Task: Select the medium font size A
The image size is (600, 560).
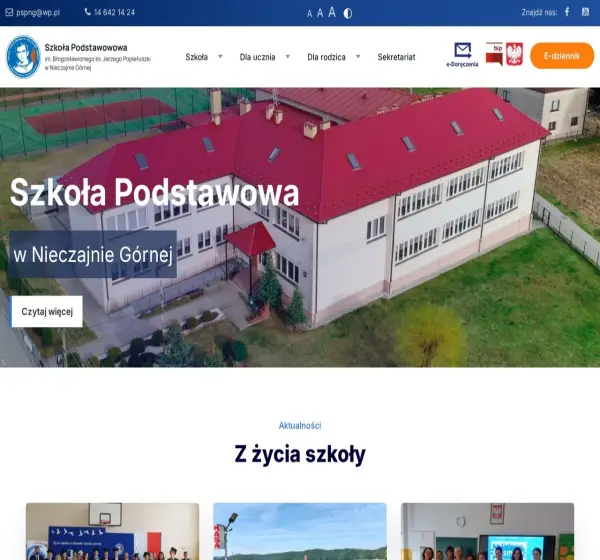Action: click(320, 13)
